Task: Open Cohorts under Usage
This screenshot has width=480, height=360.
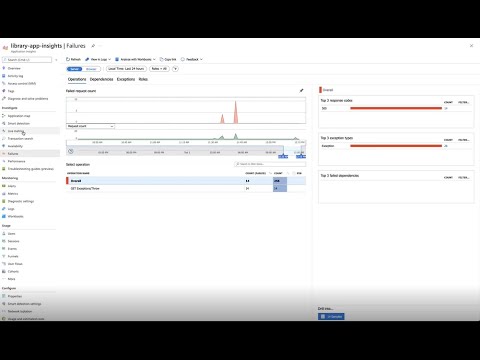Action: tap(13, 272)
